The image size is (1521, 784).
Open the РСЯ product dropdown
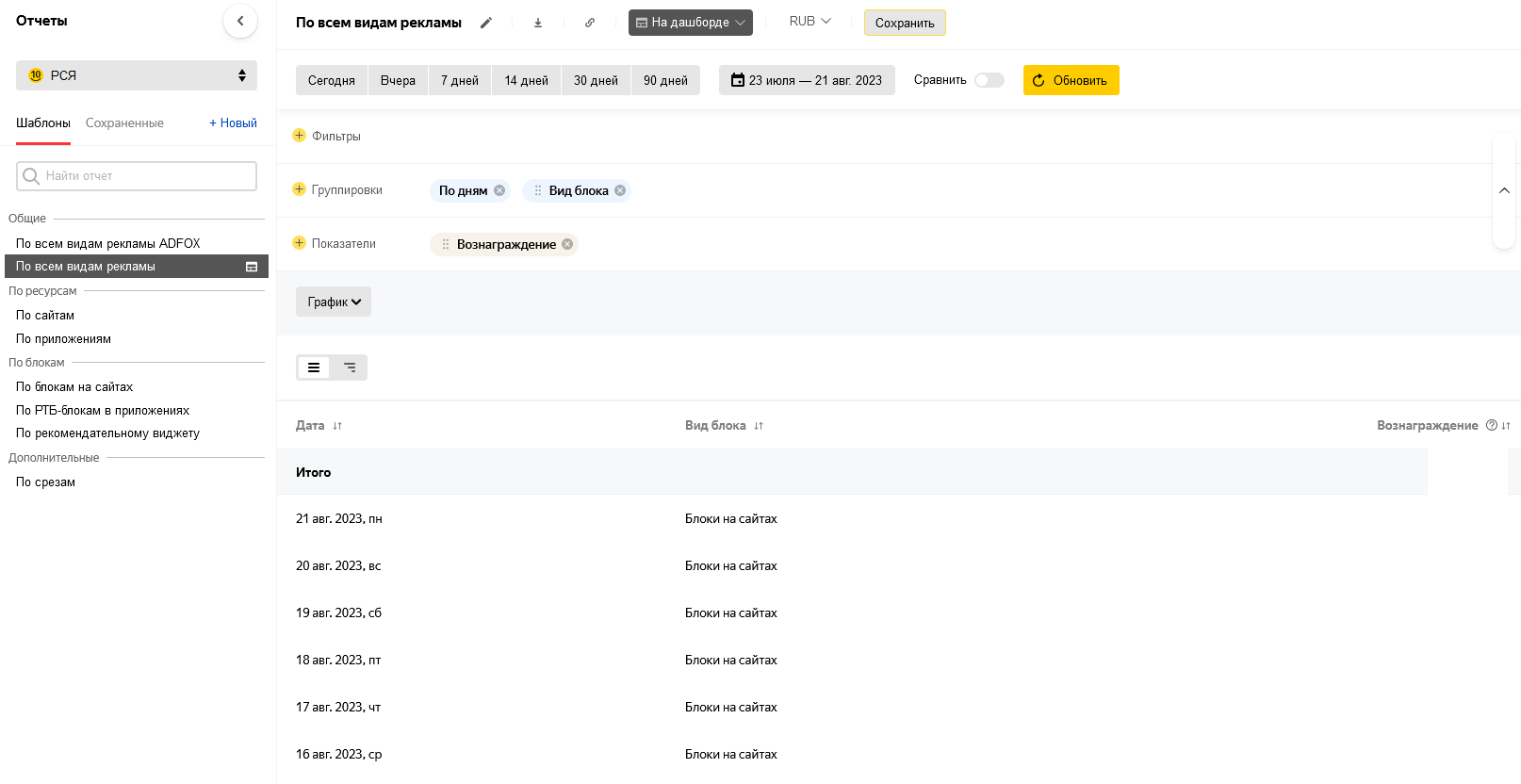point(137,75)
